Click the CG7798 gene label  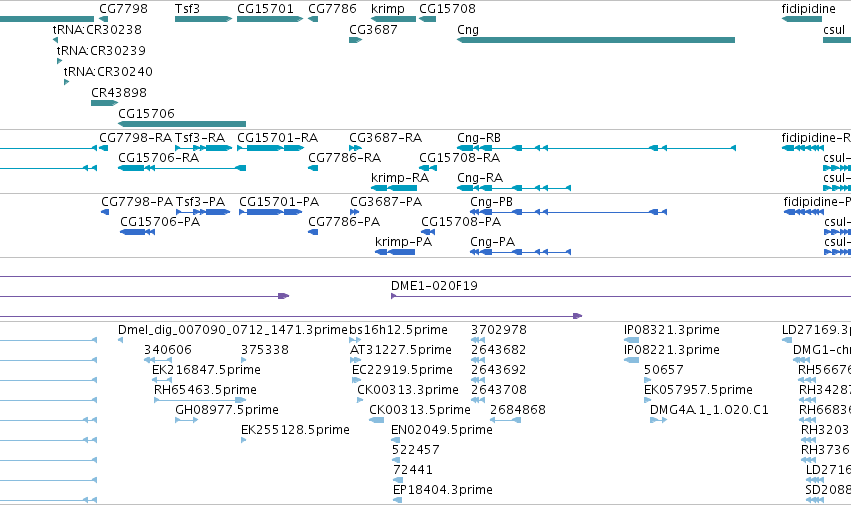123,9
